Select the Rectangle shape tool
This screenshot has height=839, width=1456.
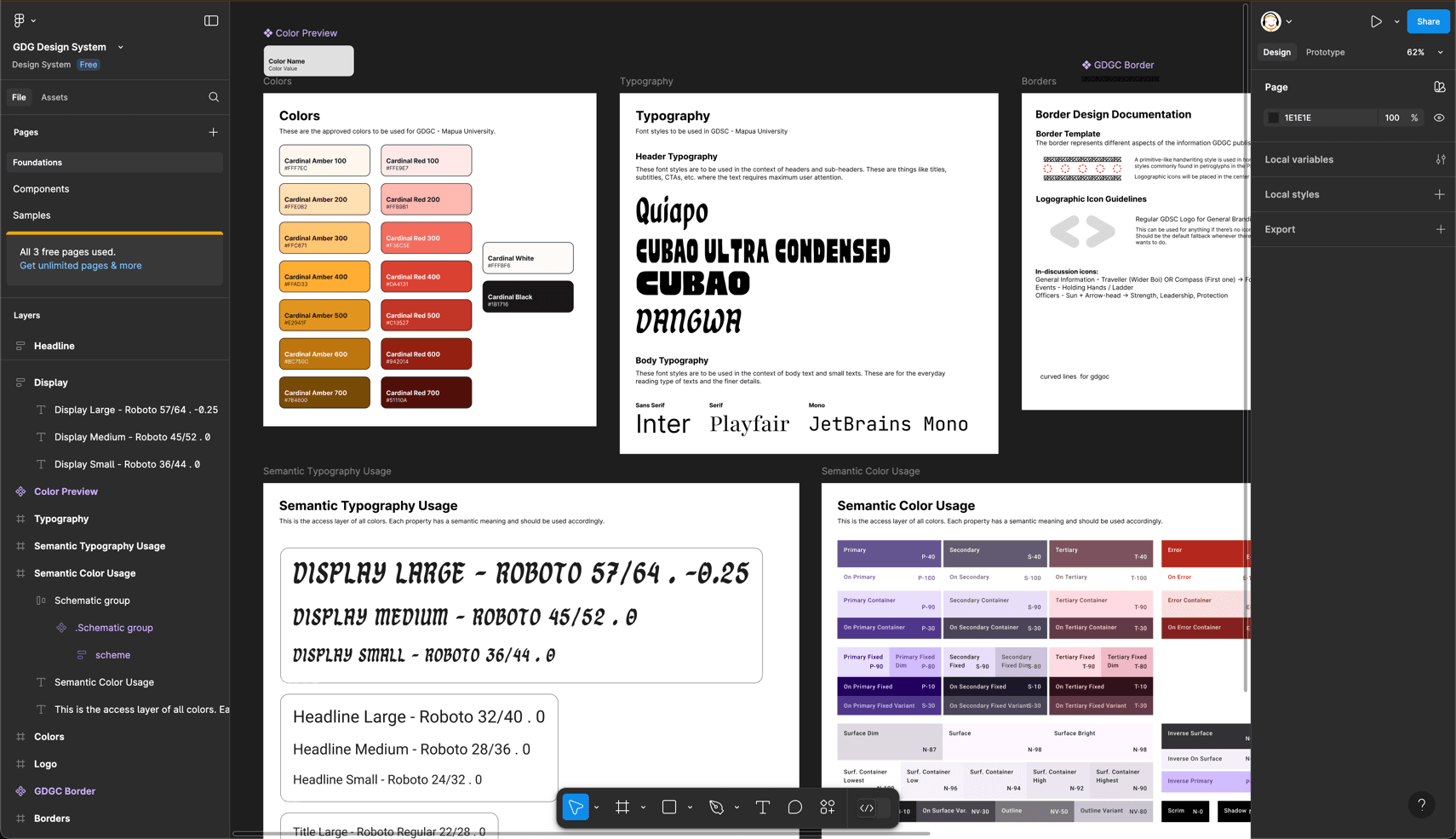pos(669,807)
